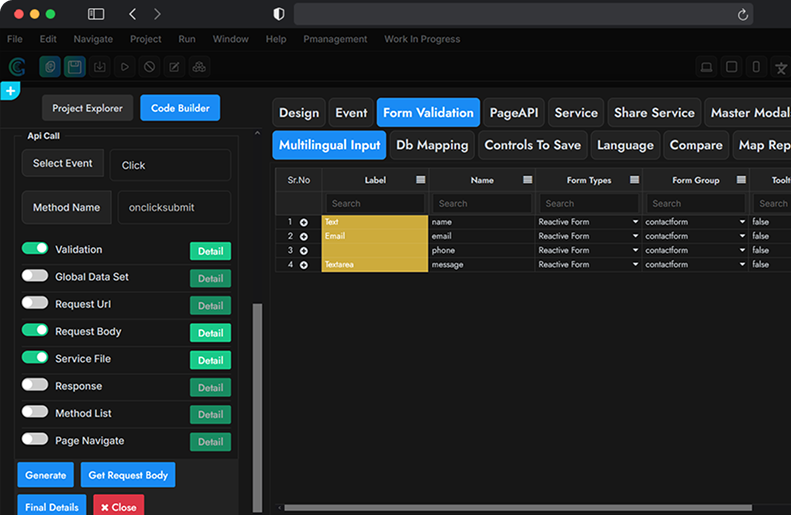791x515 pixels.
Task: Open the Label column menu icon
Action: point(420,180)
